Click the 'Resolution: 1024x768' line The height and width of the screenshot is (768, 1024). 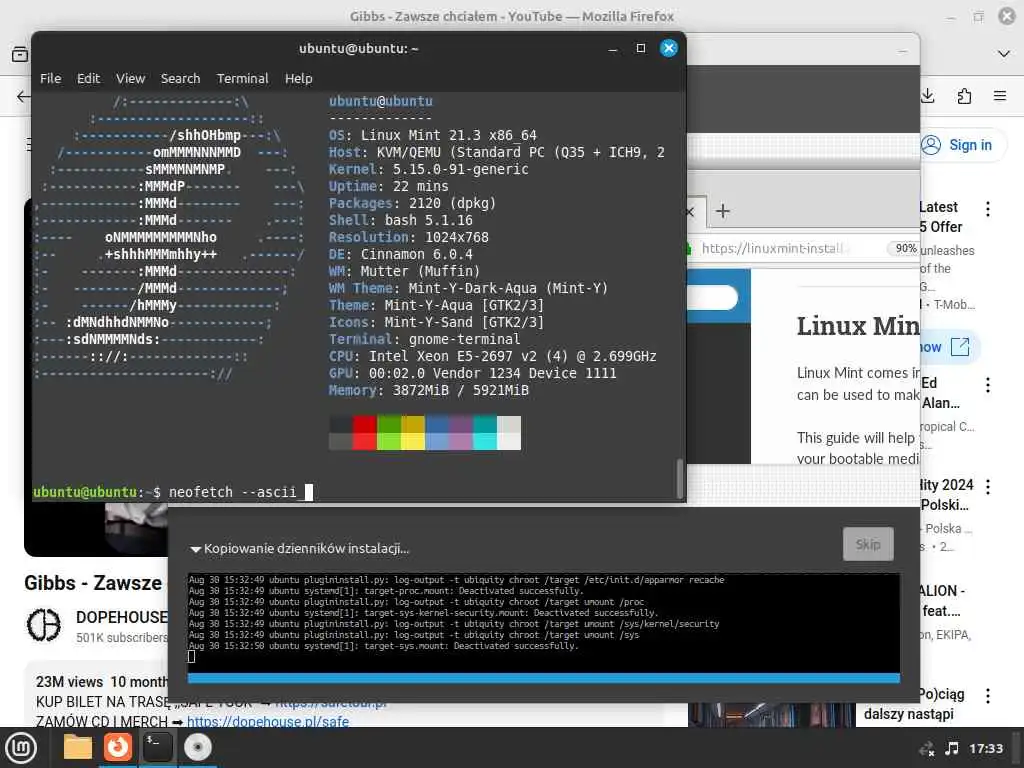(408, 237)
